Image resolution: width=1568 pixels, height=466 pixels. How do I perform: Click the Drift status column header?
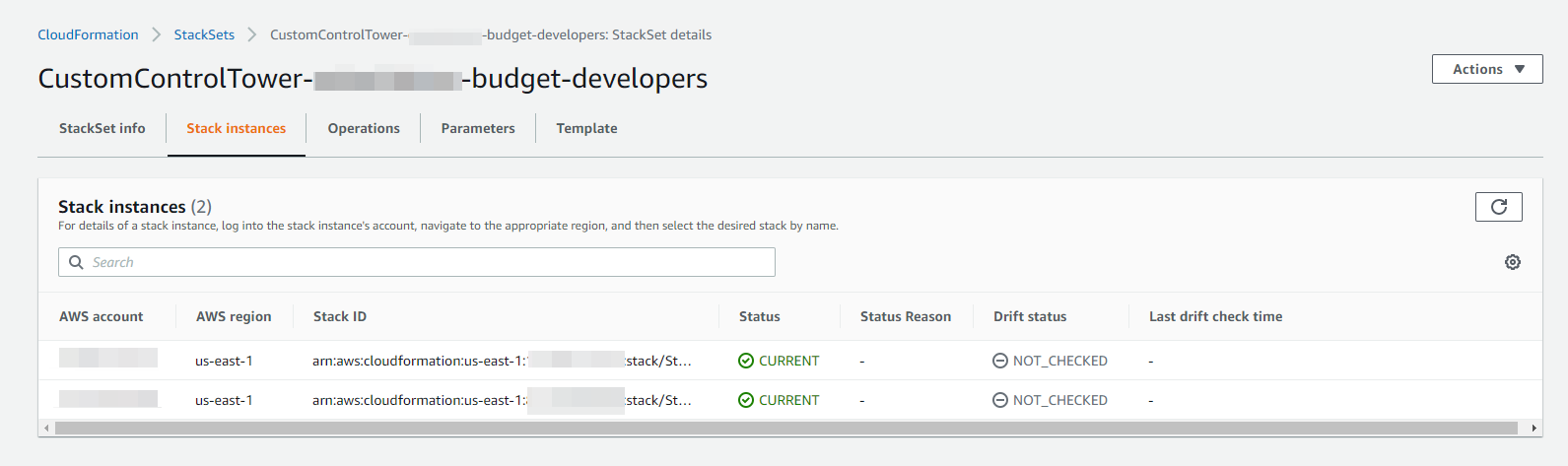coord(1030,316)
